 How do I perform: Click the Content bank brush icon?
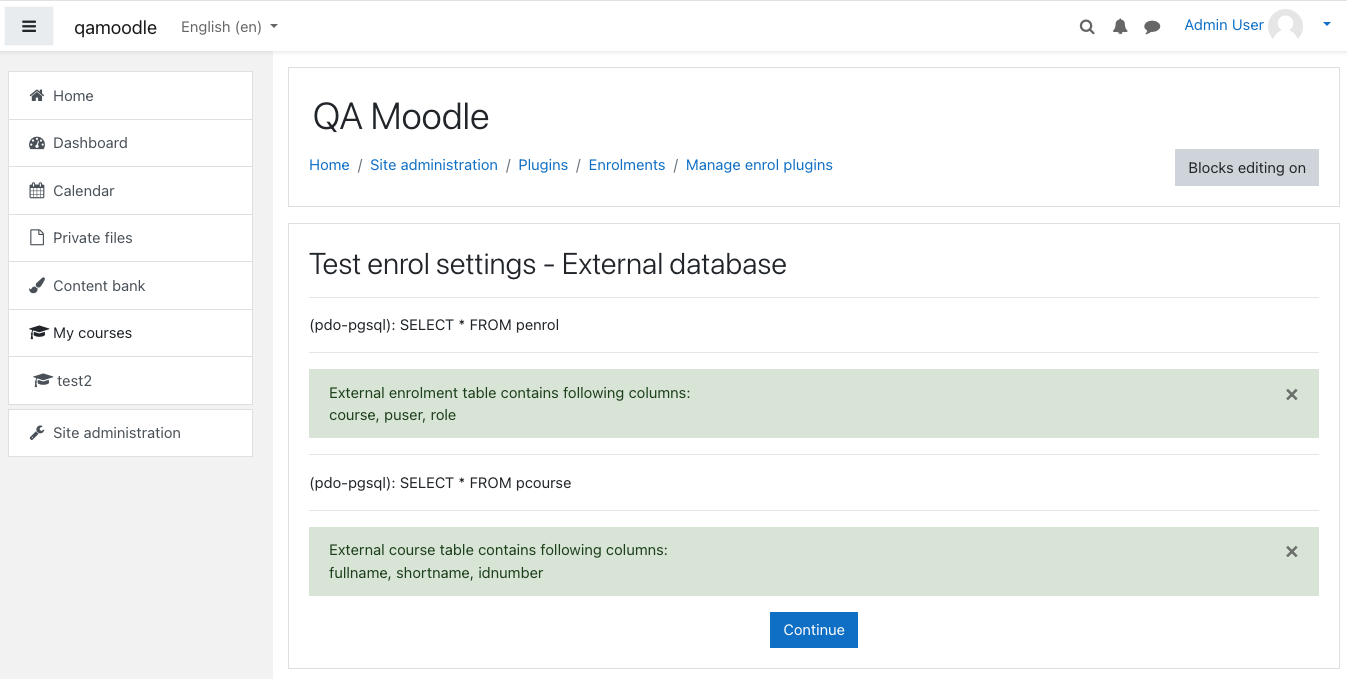[37, 286]
